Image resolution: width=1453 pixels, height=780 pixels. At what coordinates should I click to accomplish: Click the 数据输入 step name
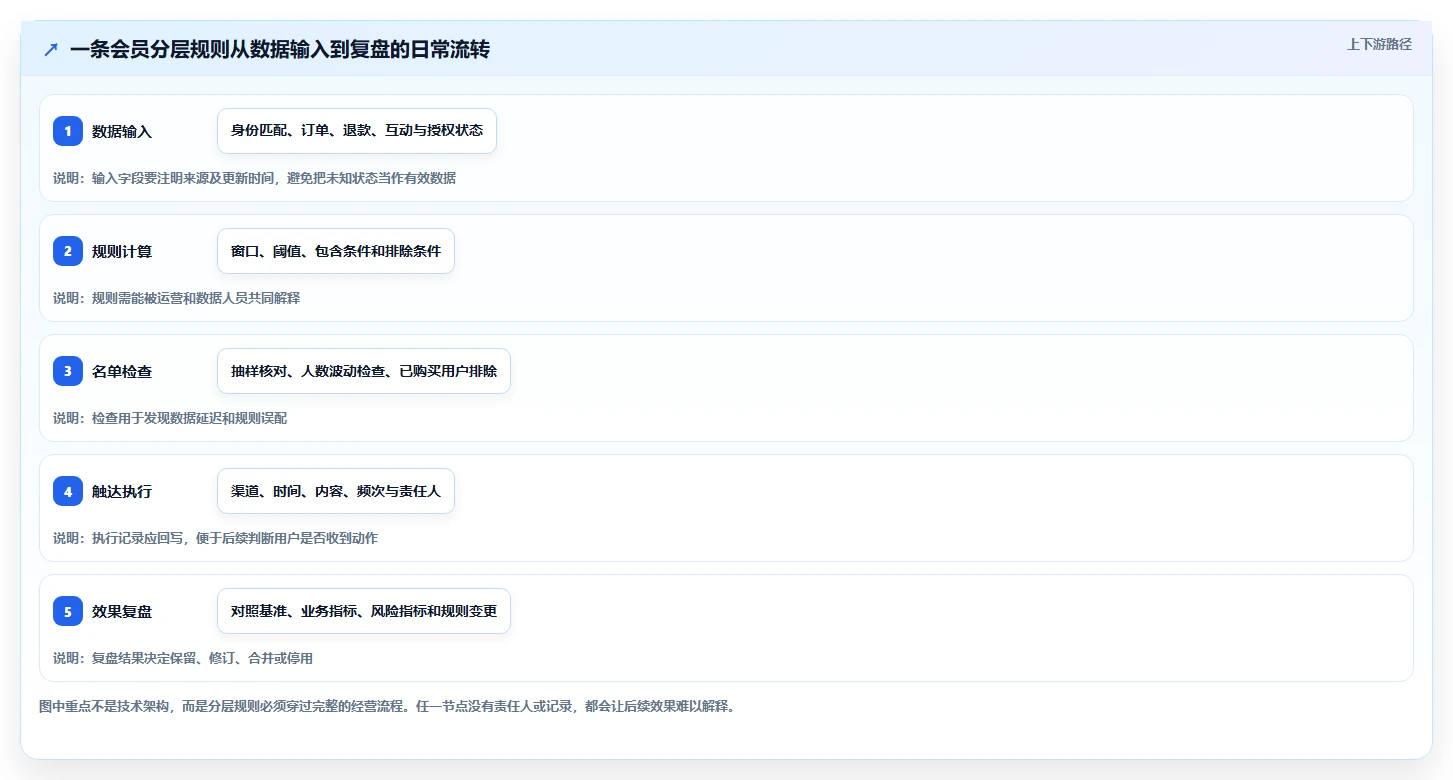pos(122,131)
